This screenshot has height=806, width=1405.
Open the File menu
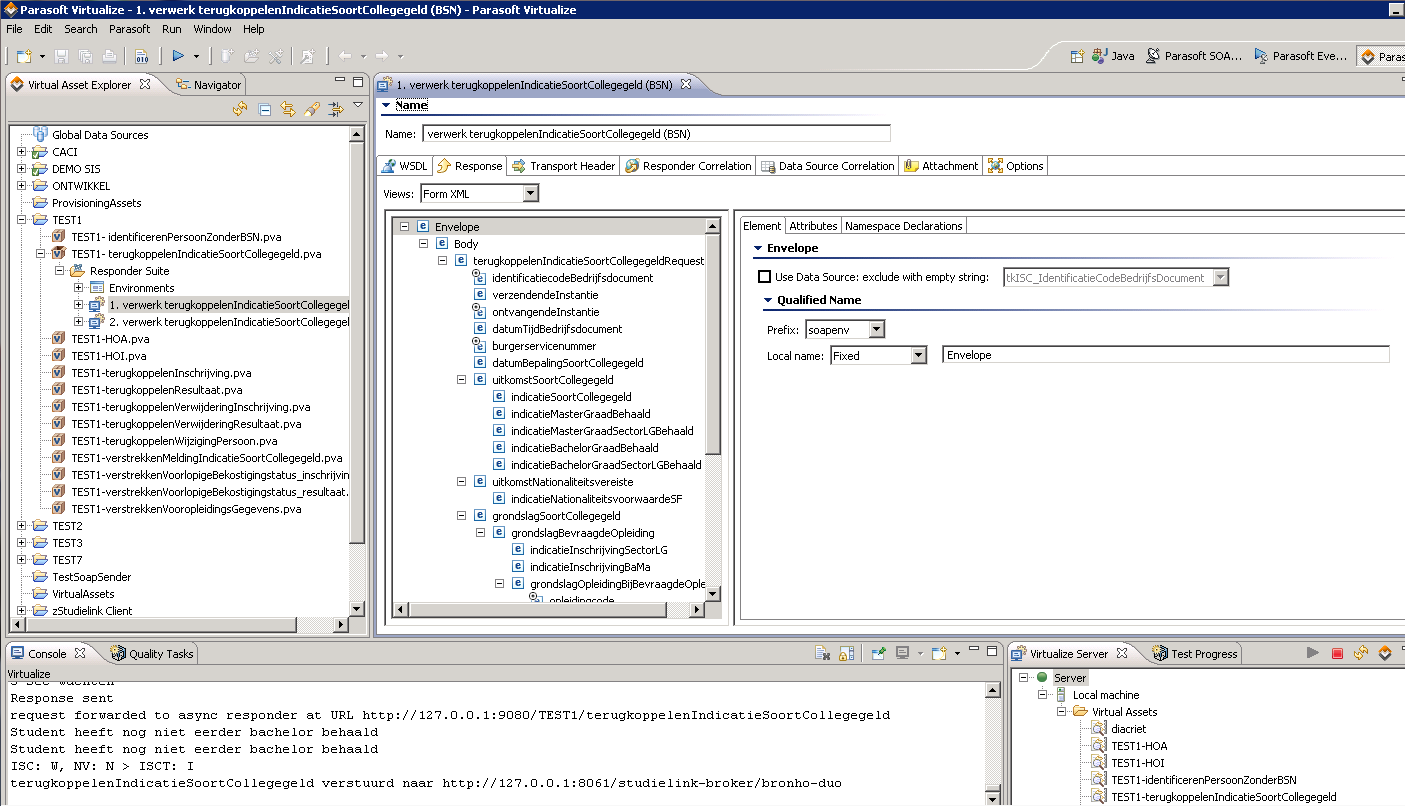(x=14, y=29)
